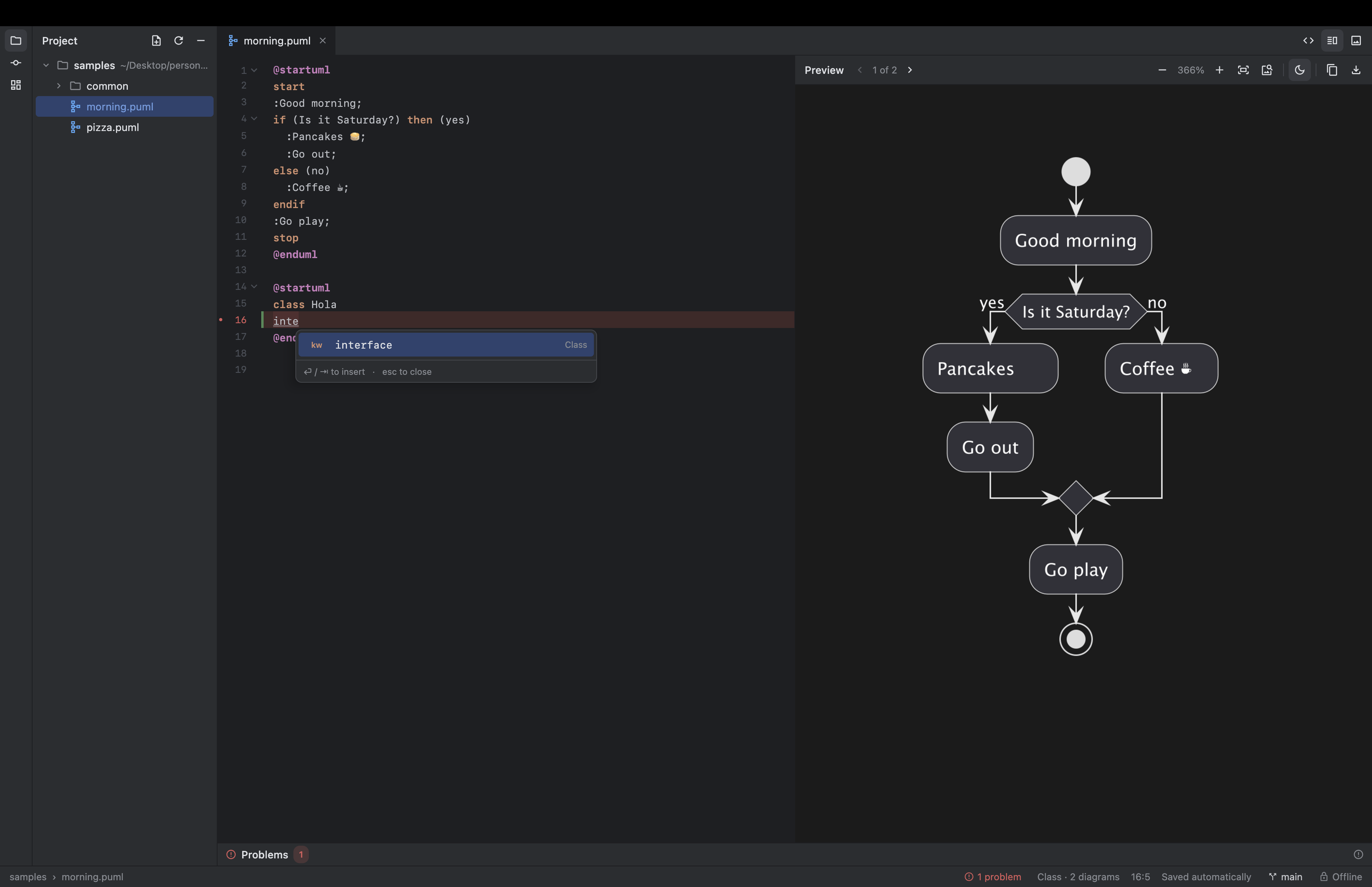Switch to split code and preview view
The height and width of the screenshot is (887, 1372).
tap(1332, 40)
